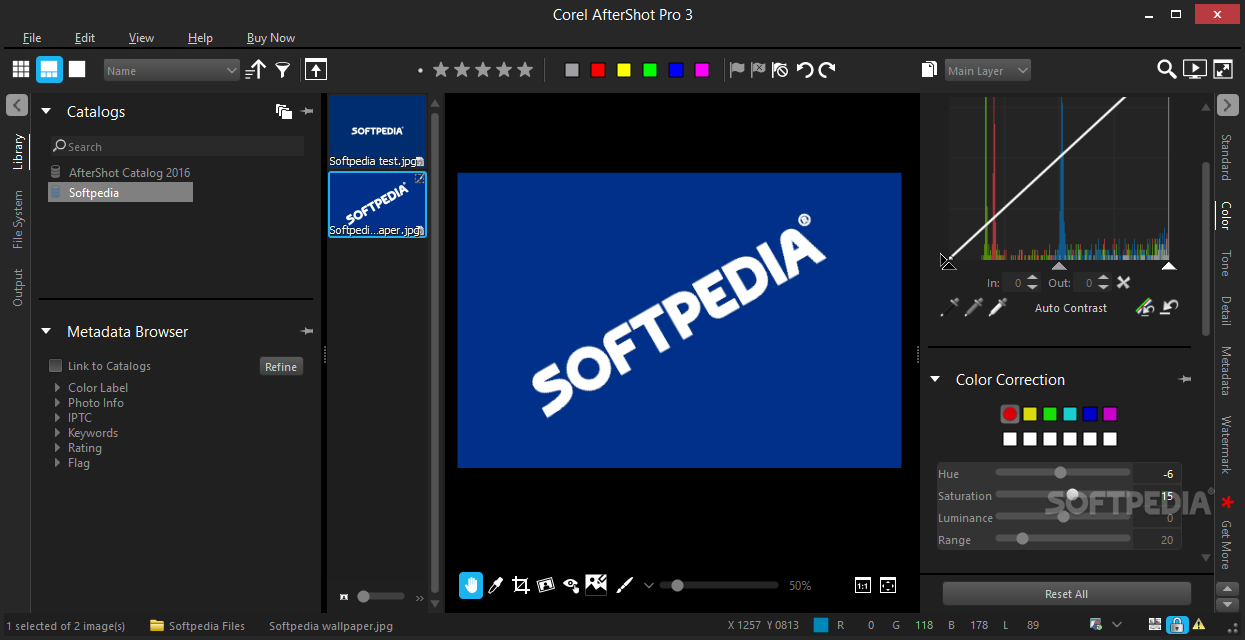Click the catalog Search field
1245x640 pixels.
(177, 147)
